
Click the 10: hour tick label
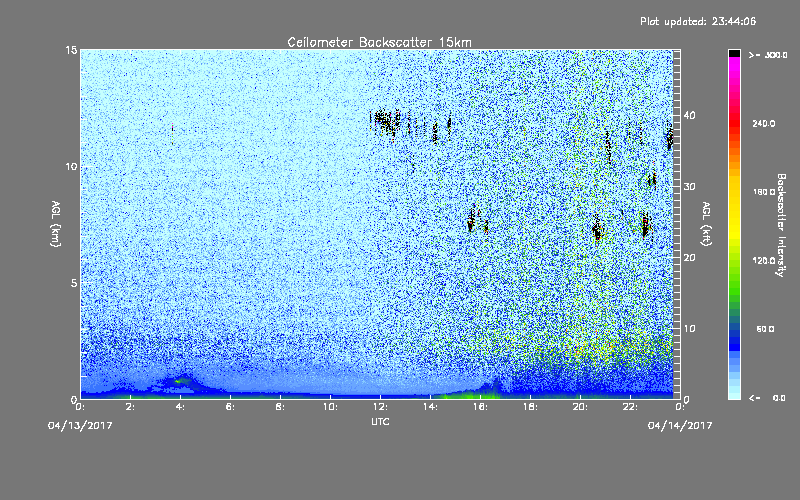point(331,407)
